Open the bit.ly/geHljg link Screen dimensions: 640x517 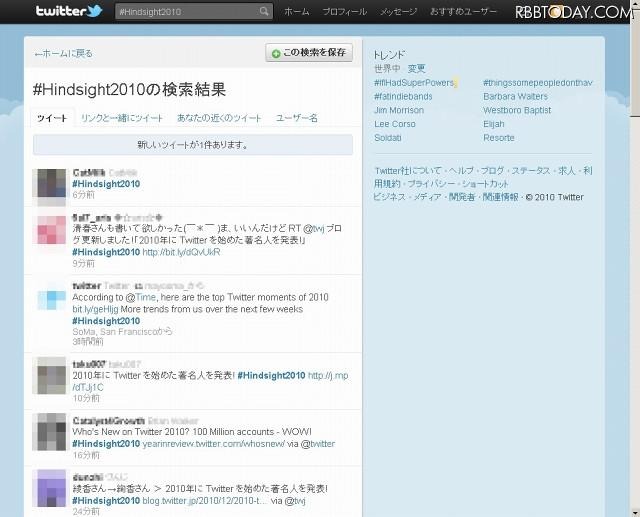point(95,309)
